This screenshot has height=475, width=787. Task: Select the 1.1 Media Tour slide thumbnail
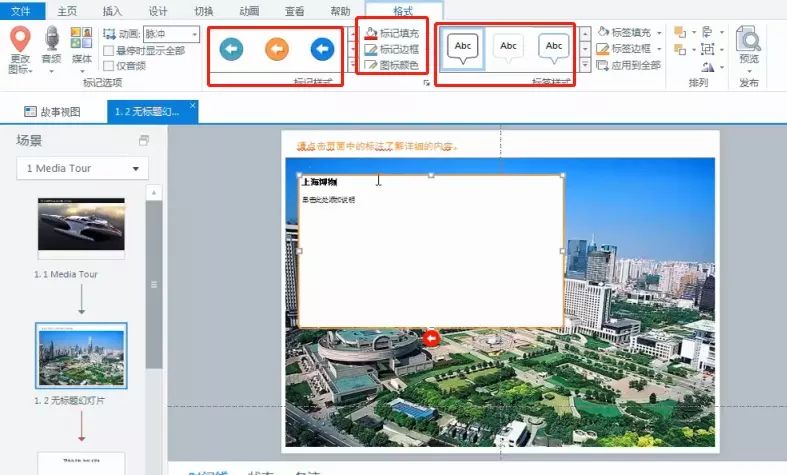pyautogui.click(x=81, y=228)
